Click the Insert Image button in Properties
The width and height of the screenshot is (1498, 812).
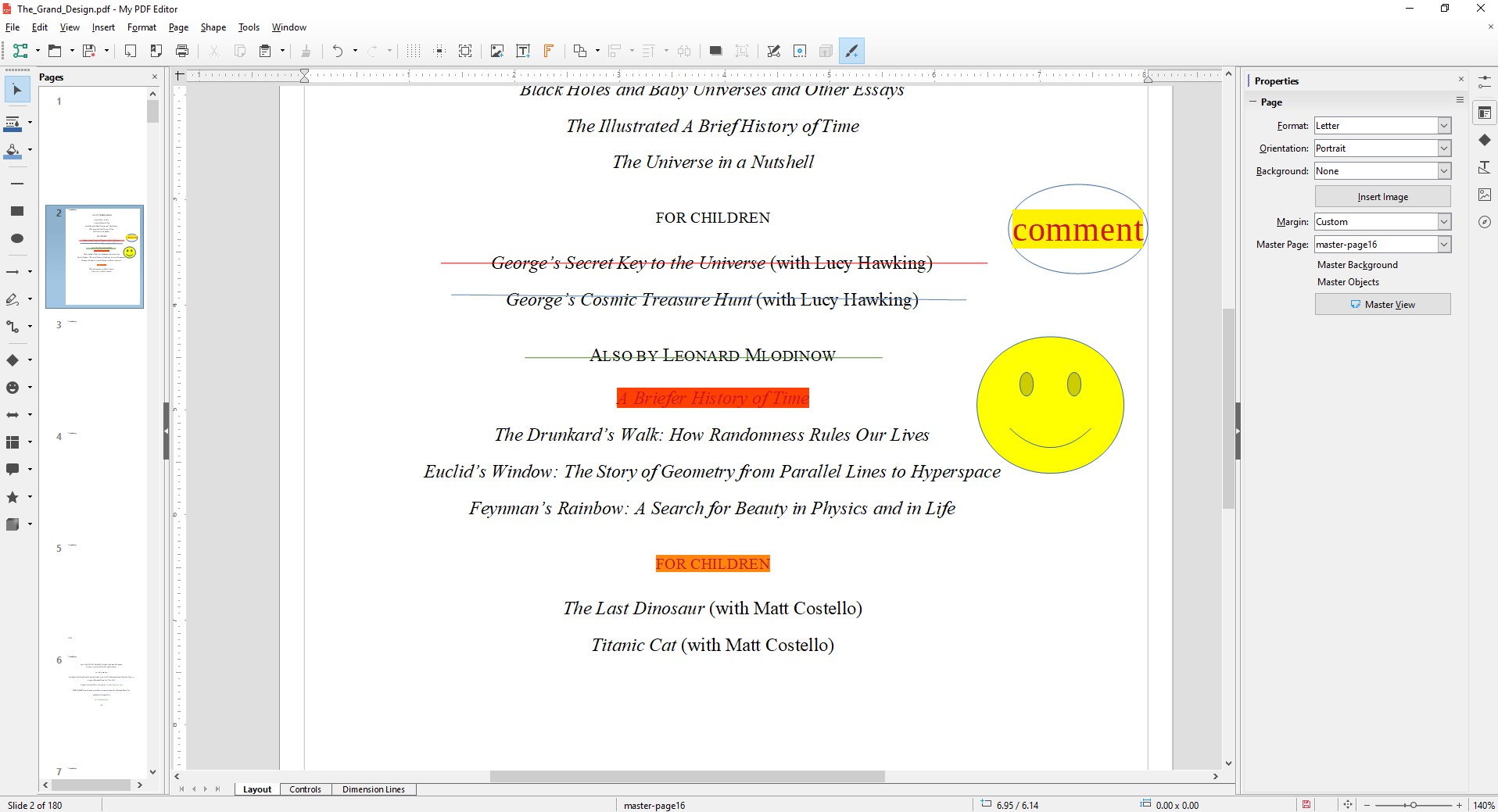coord(1382,197)
